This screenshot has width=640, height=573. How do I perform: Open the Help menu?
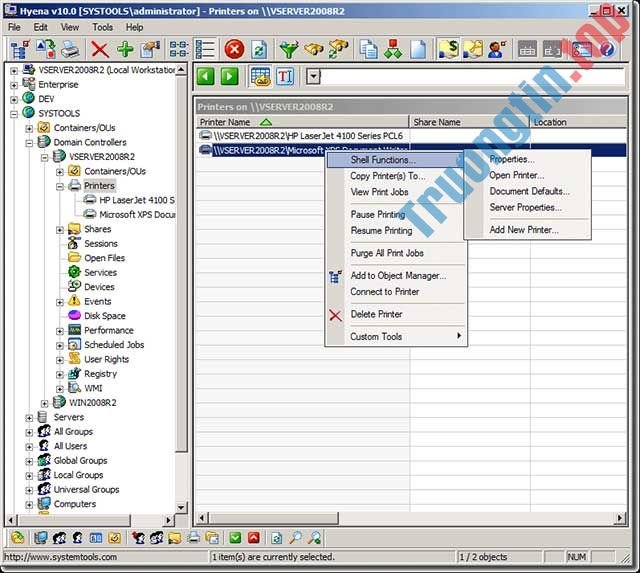134,27
